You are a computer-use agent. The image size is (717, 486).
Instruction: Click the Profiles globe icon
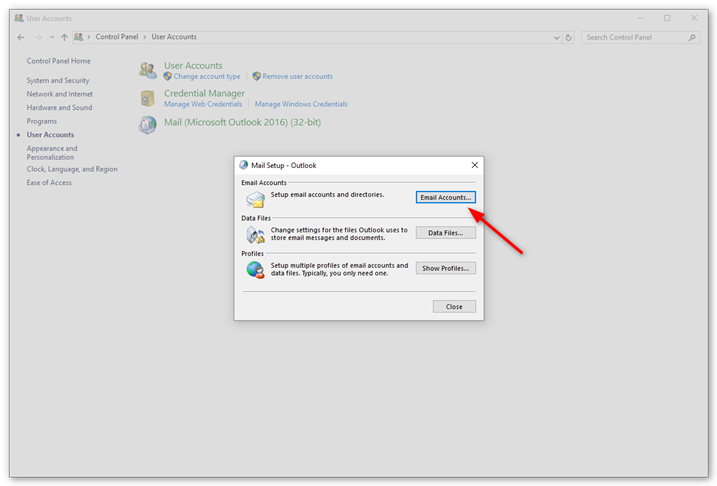(x=255, y=270)
